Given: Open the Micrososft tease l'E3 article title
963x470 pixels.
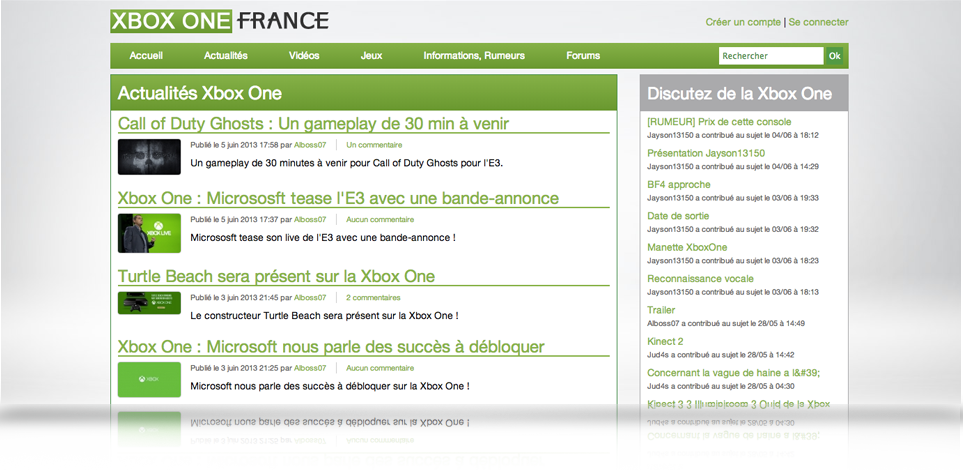Looking at the screenshot, I should (338, 198).
